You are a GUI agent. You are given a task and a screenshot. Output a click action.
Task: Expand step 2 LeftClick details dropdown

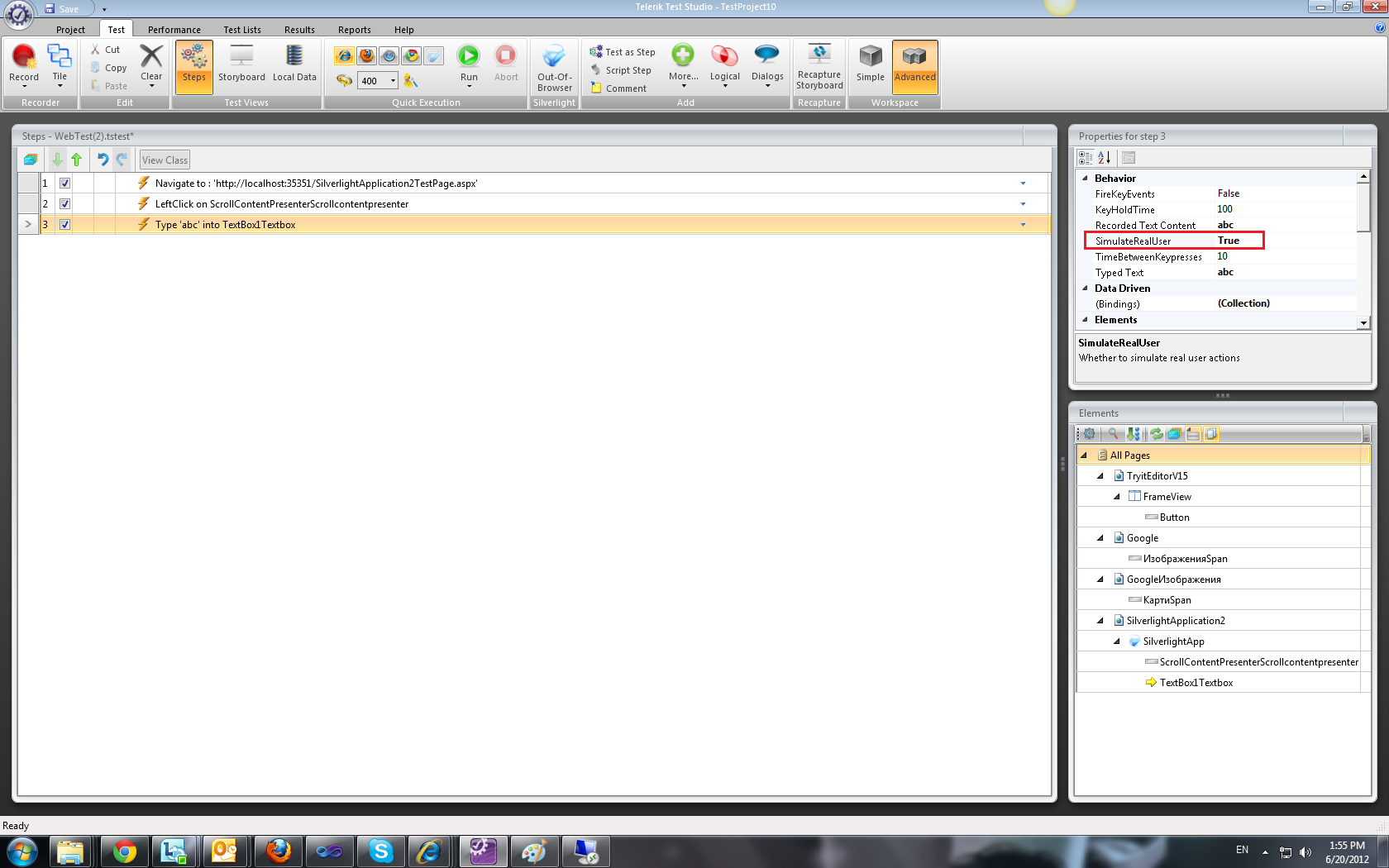point(1023,204)
